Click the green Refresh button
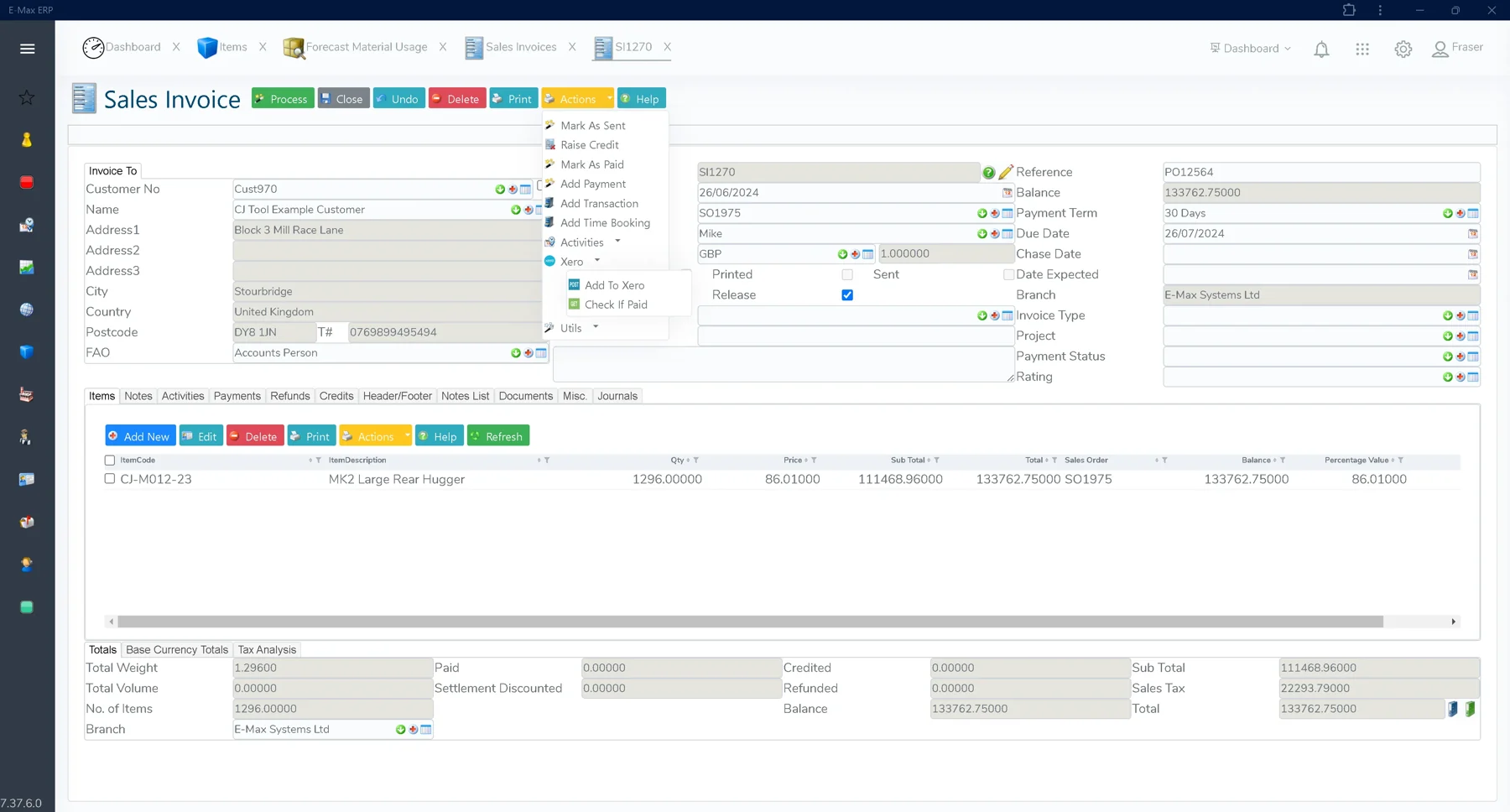This screenshot has height=812, width=1510. click(498, 436)
